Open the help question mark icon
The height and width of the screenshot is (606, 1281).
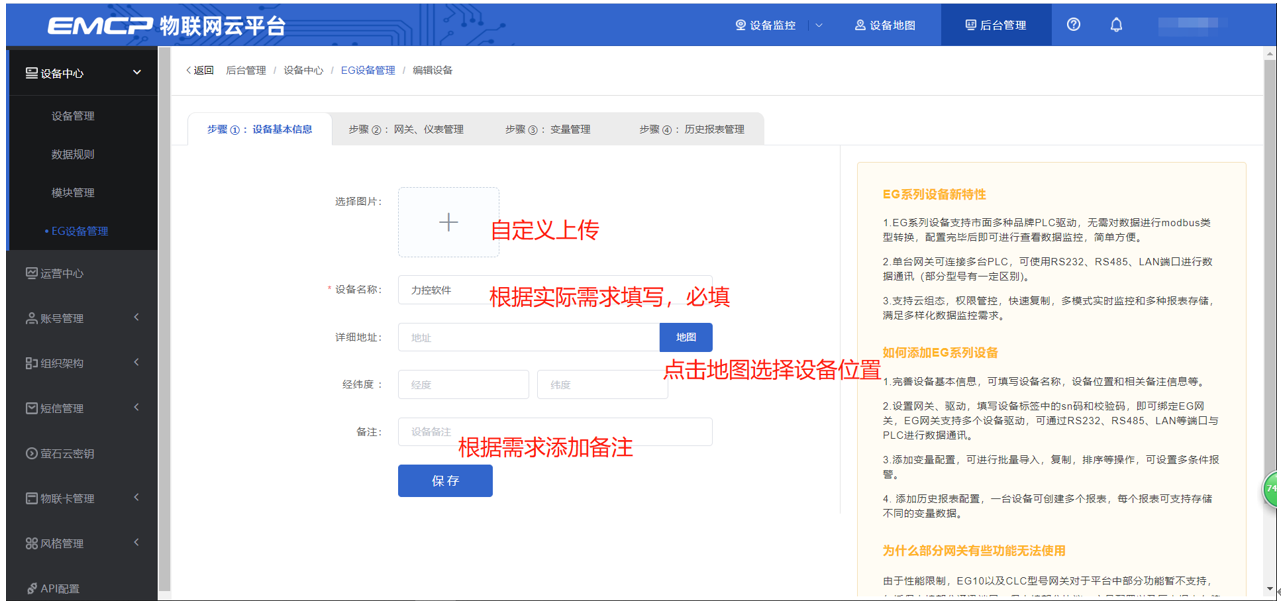click(x=1074, y=25)
